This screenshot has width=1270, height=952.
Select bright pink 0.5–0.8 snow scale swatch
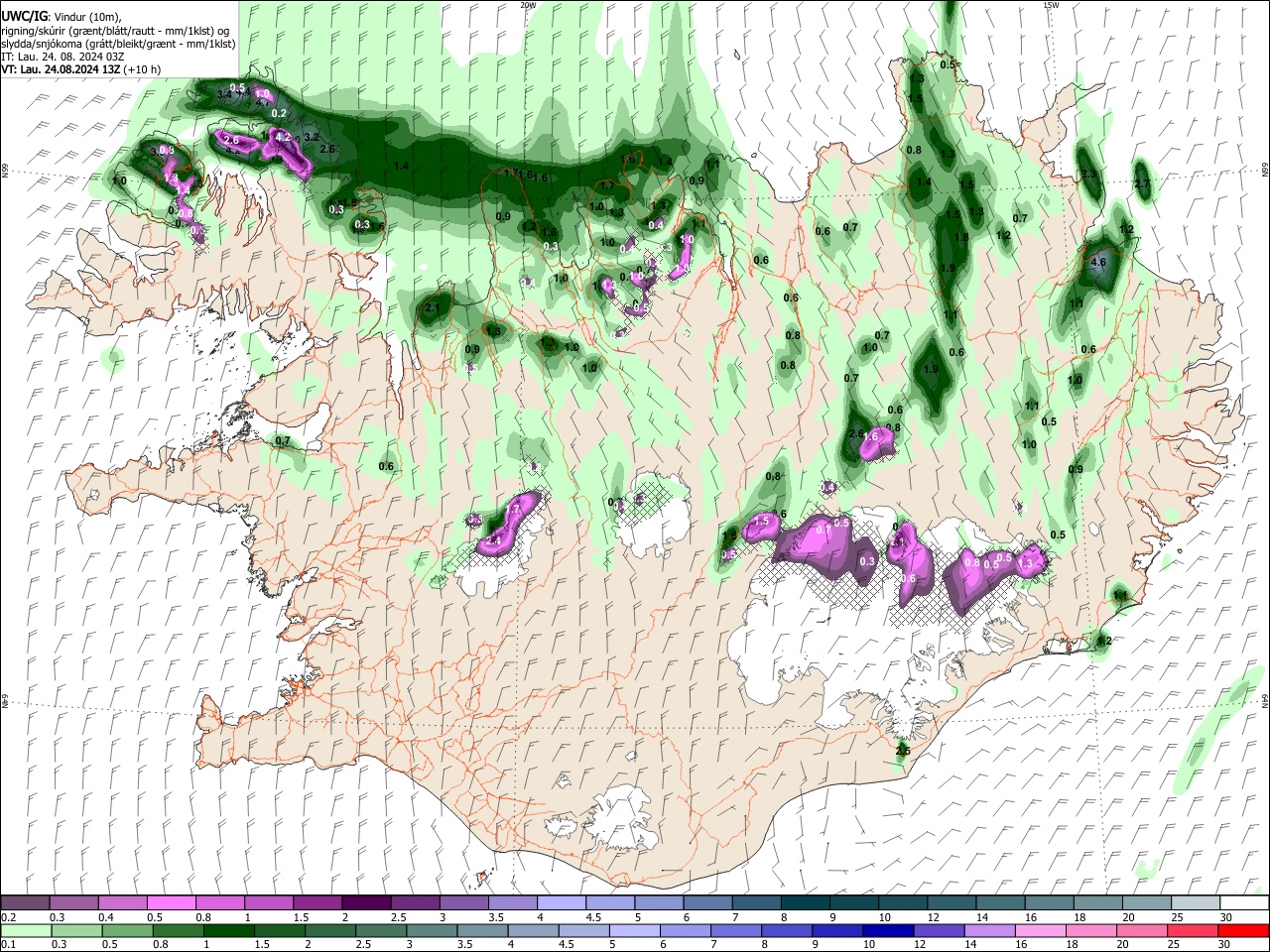[x=171, y=903]
